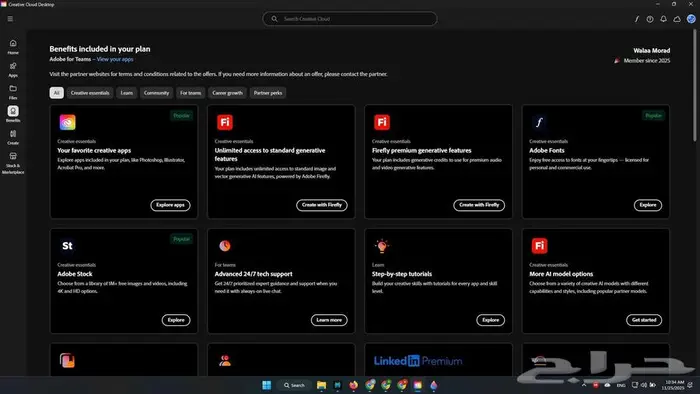Click the 'More AI model options' title
700x394 pixels.
pyautogui.click(x=561, y=274)
